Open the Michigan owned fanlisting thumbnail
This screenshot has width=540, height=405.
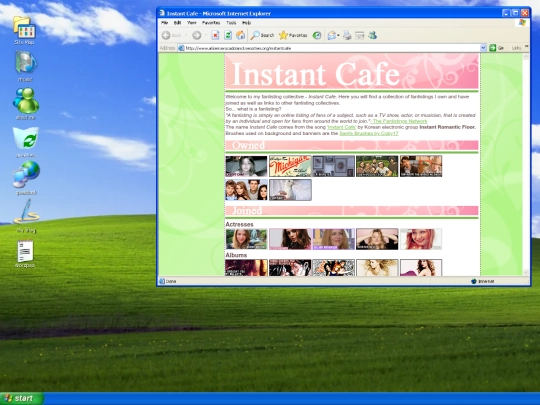tap(290, 166)
